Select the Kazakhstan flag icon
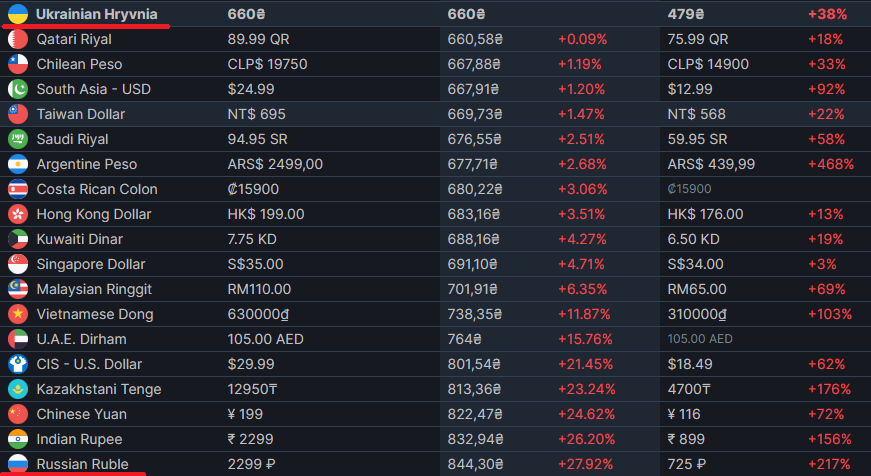The height and width of the screenshot is (476, 871). [18, 389]
